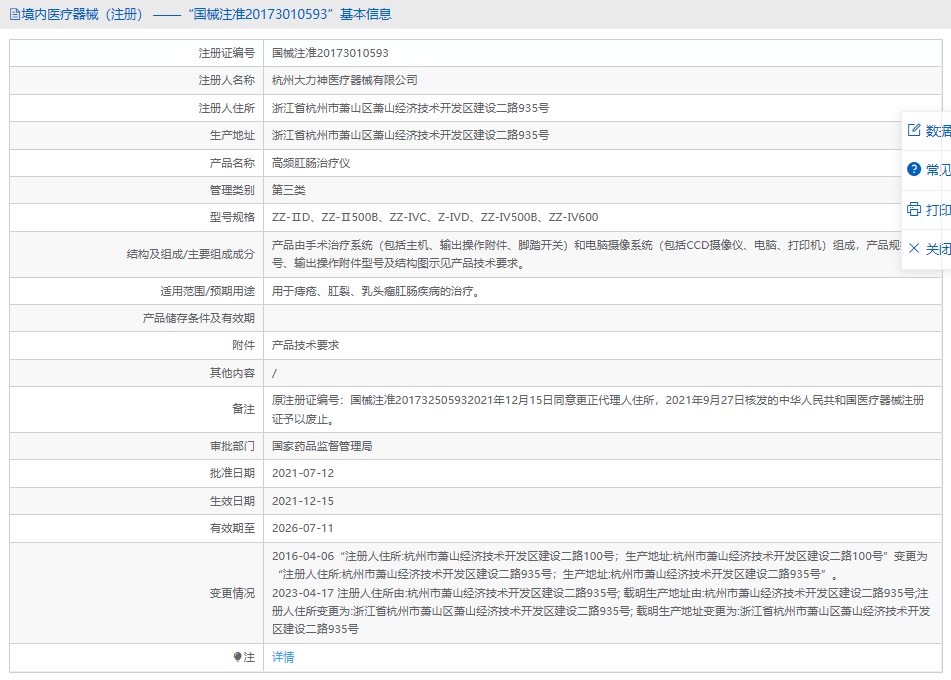The height and width of the screenshot is (680, 951).
Task: Click registrant name 杭州大力神医疗器械有限公司
Action: point(345,80)
